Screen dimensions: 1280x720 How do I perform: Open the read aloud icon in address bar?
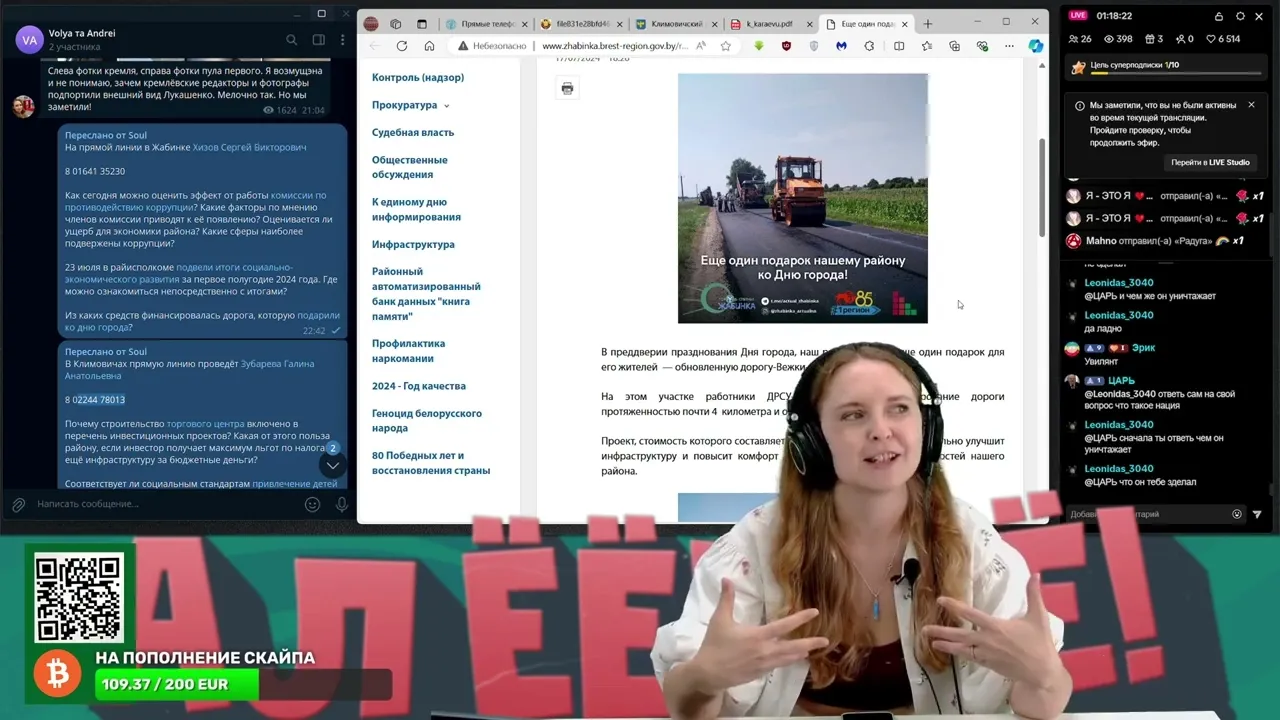[x=701, y=46]
